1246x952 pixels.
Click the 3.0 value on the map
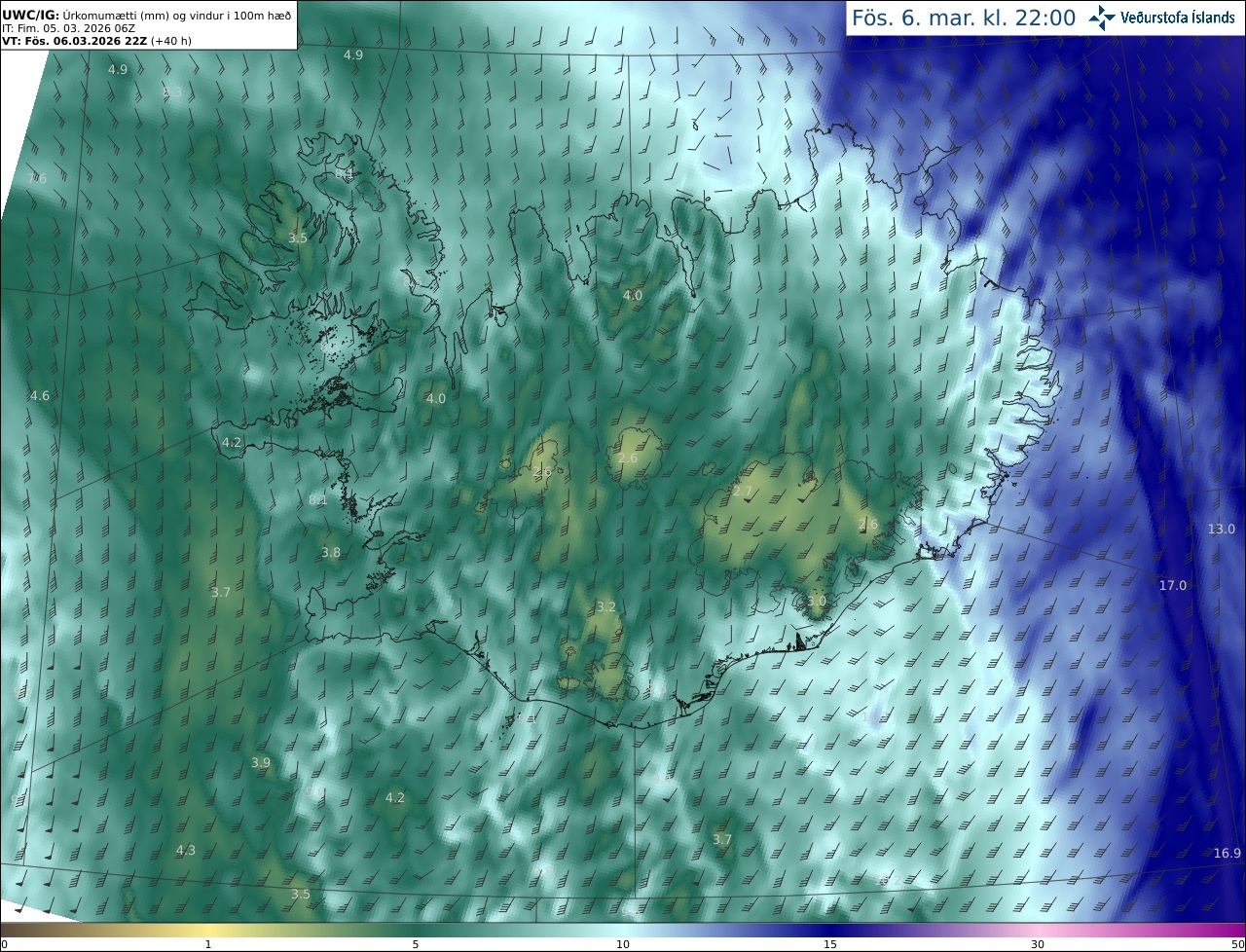pos(816,602)
